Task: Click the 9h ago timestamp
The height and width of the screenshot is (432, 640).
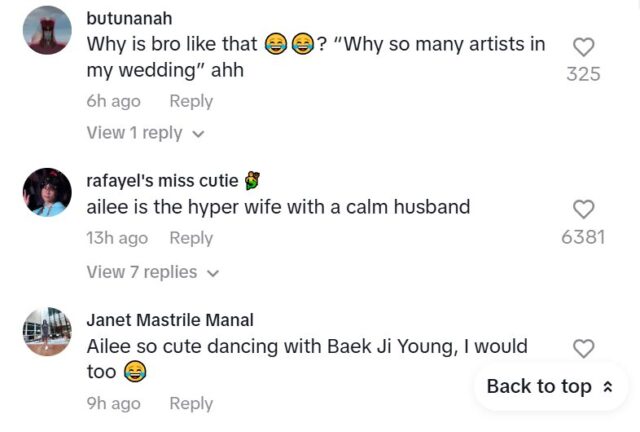Action: 113,403
